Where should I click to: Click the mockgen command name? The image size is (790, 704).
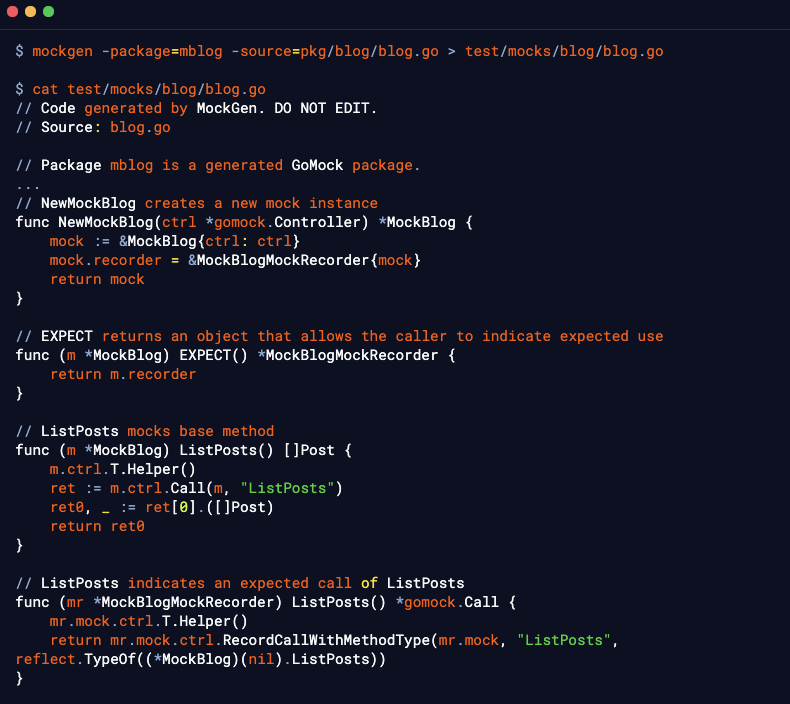point(62,51)
